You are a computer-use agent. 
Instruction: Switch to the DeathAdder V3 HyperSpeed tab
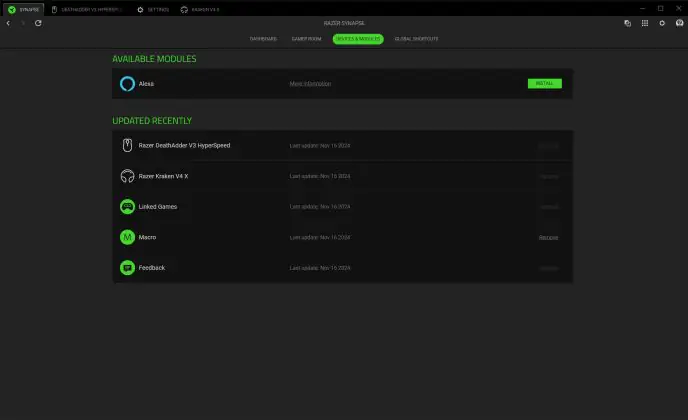click(x=88, y=9)
